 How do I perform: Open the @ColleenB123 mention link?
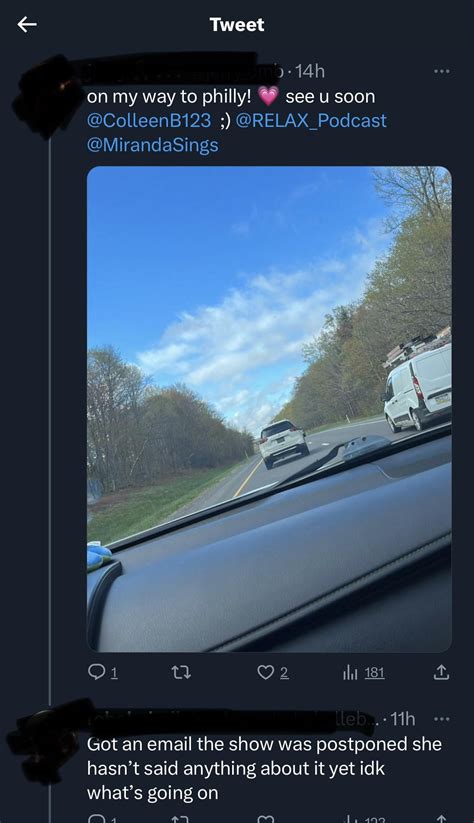[149, 120]
